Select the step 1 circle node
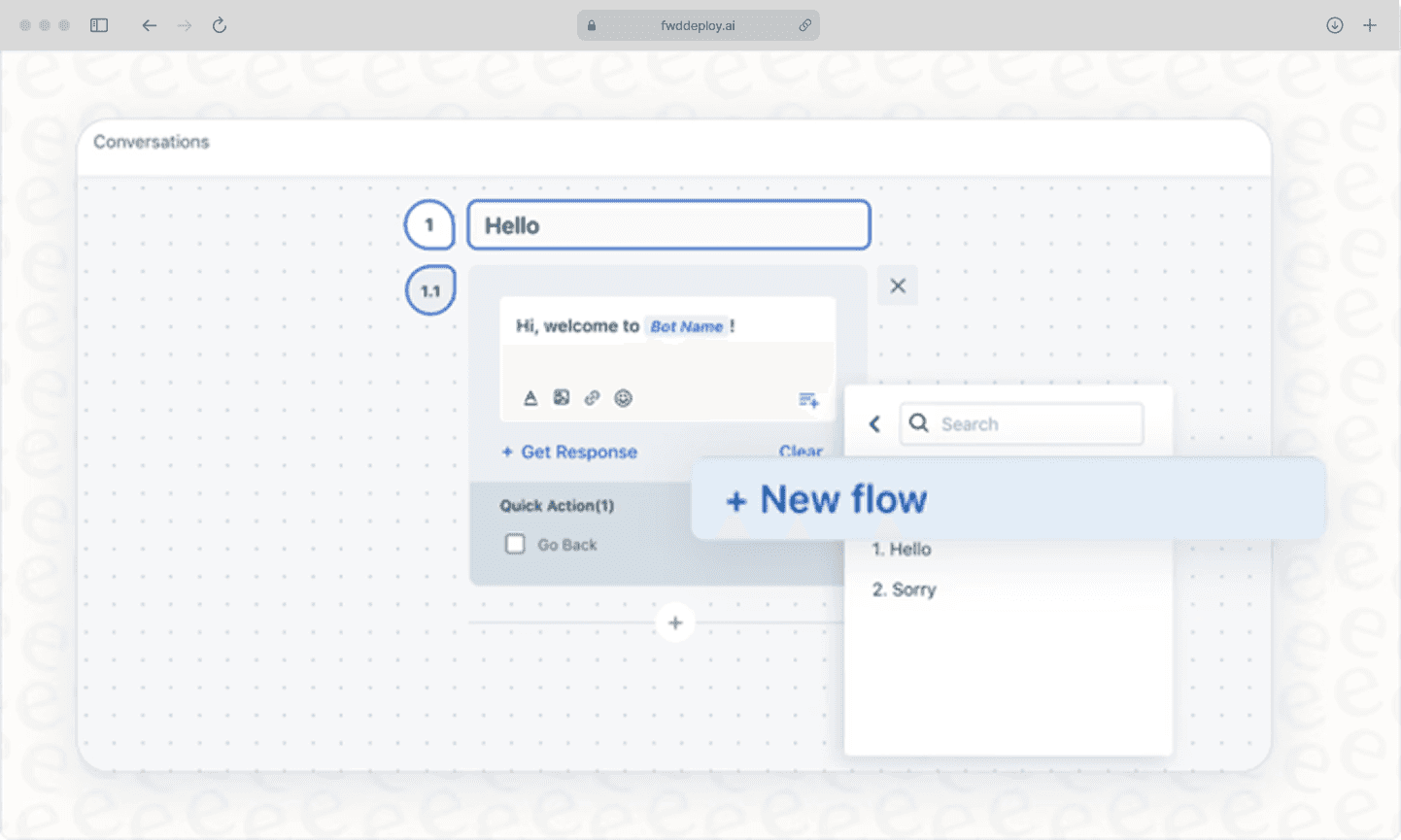The width and height of the screenshot is (1401, 840). 429,225
